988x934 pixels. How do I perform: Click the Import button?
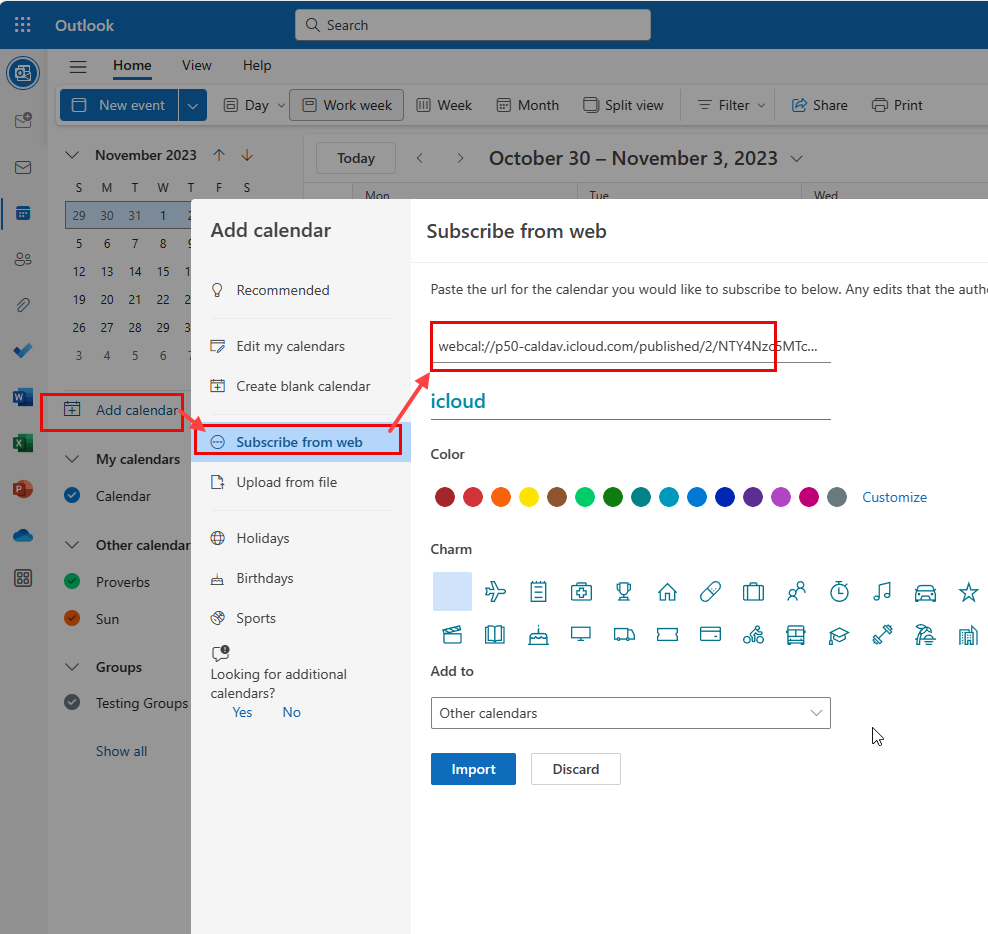pos(473,769)
